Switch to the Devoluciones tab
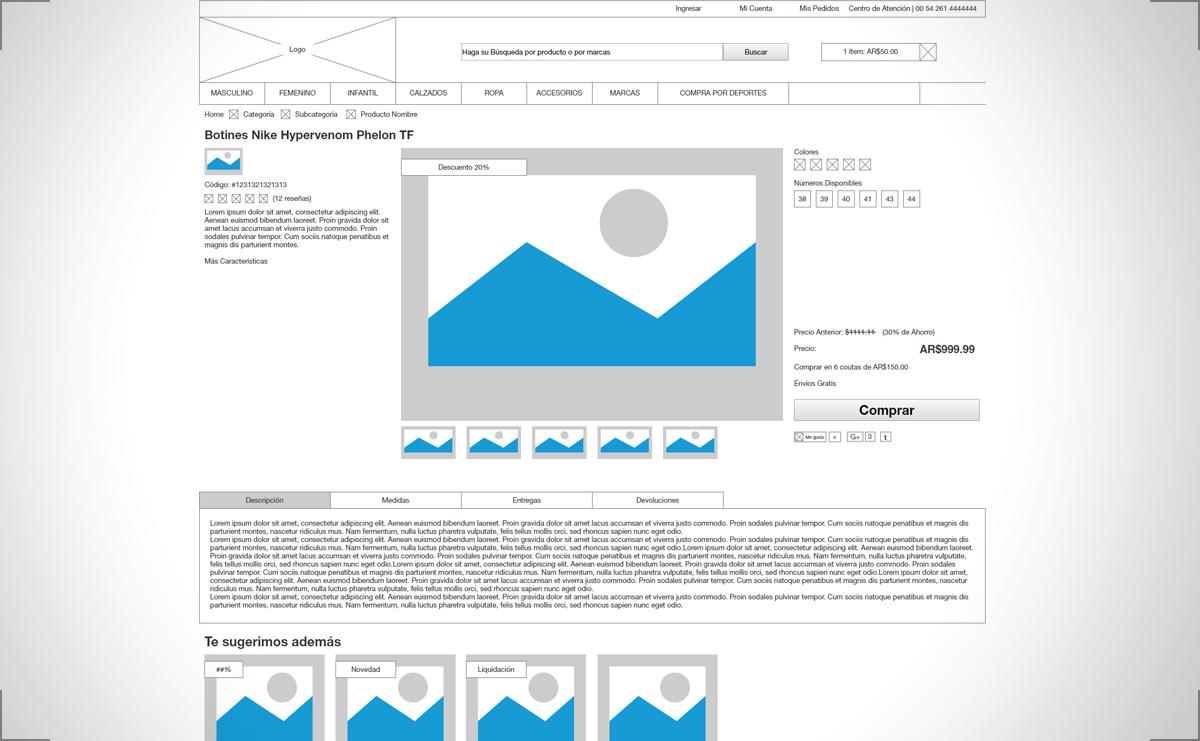The image size is (1200, 741). coord(658,500)
